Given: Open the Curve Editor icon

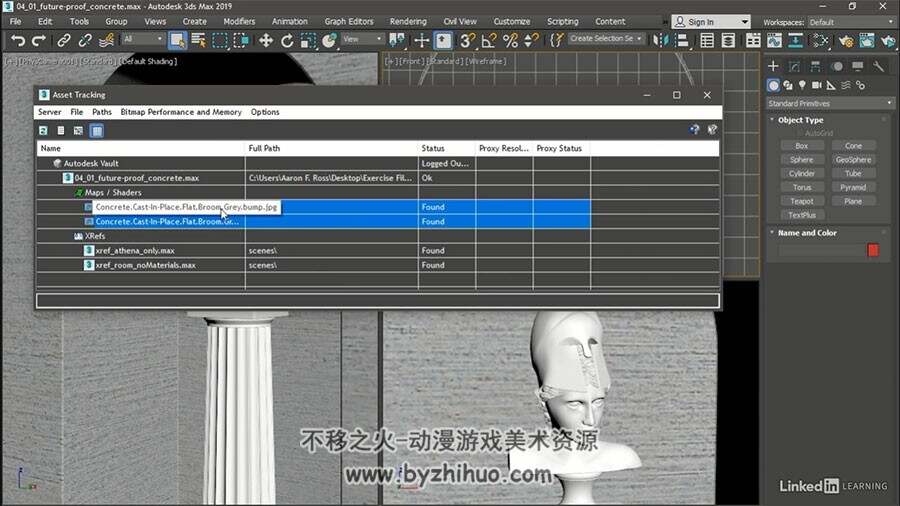Looking at the screenshot, I should coord(774,41).
